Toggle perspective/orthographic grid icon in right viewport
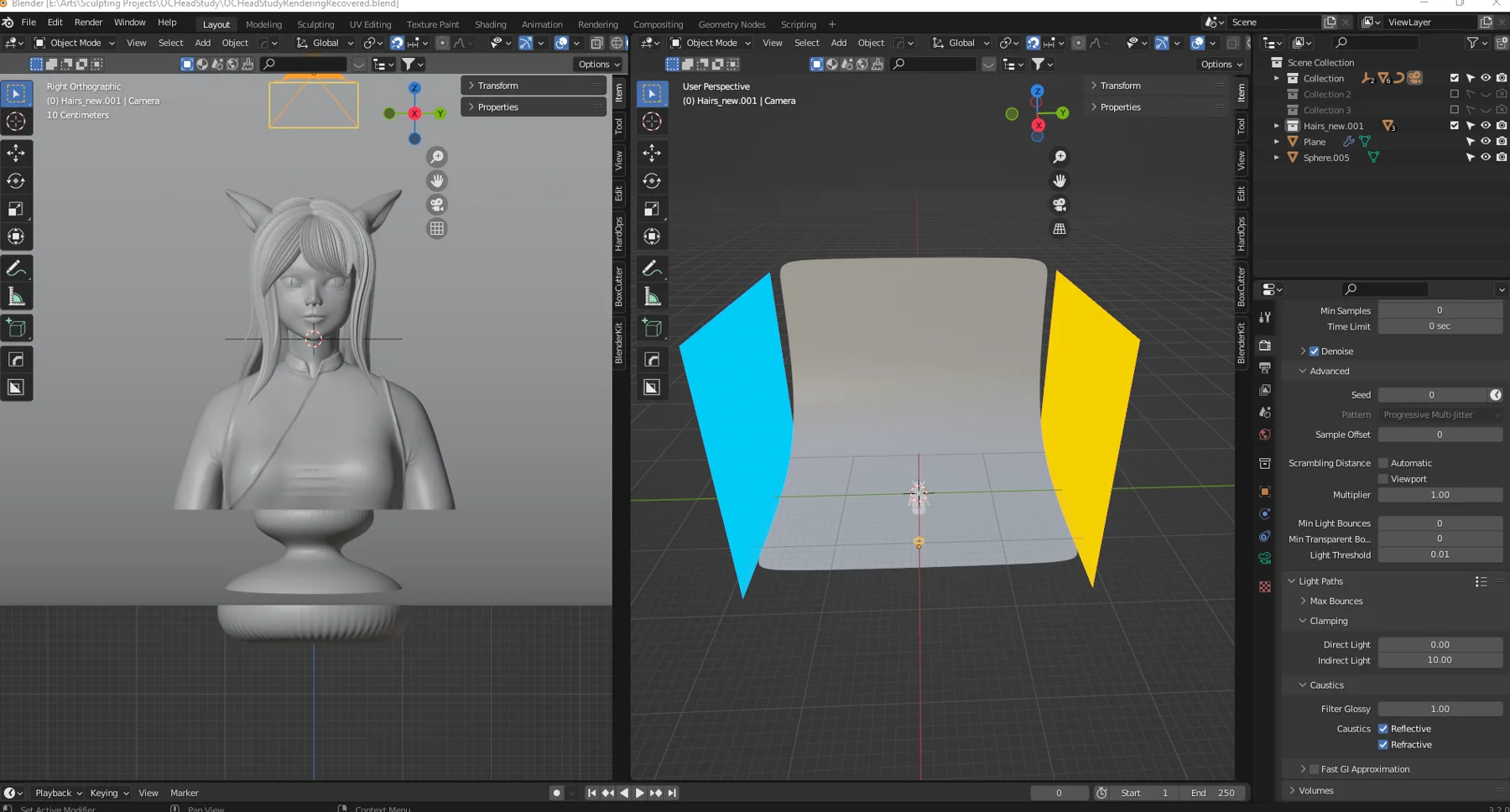Viewport: 1510px width, 812px height. pos(1060,228)
